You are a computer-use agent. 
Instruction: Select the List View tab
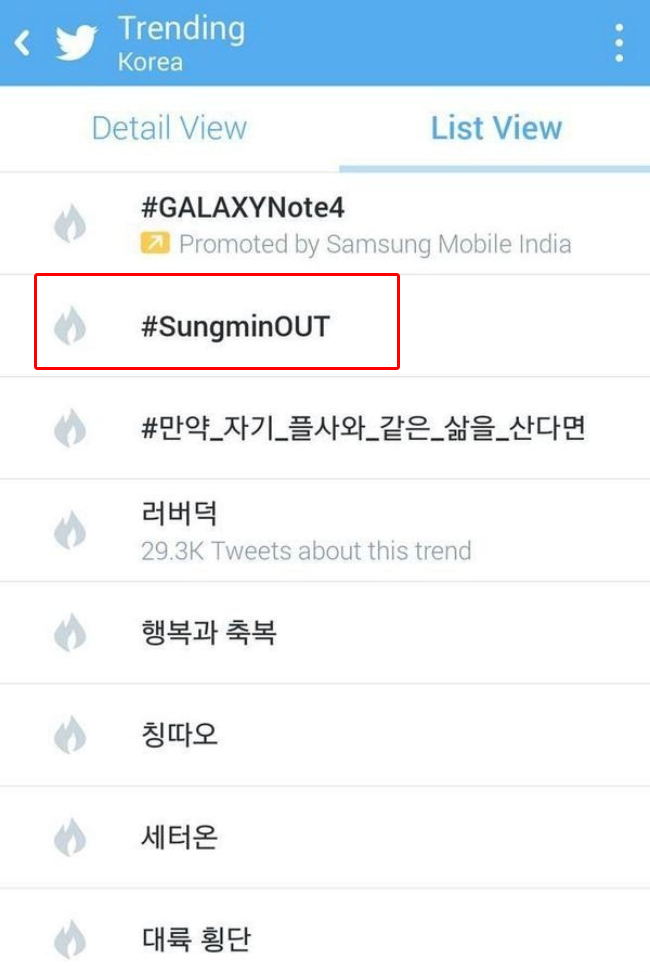[x=496, y=128]
